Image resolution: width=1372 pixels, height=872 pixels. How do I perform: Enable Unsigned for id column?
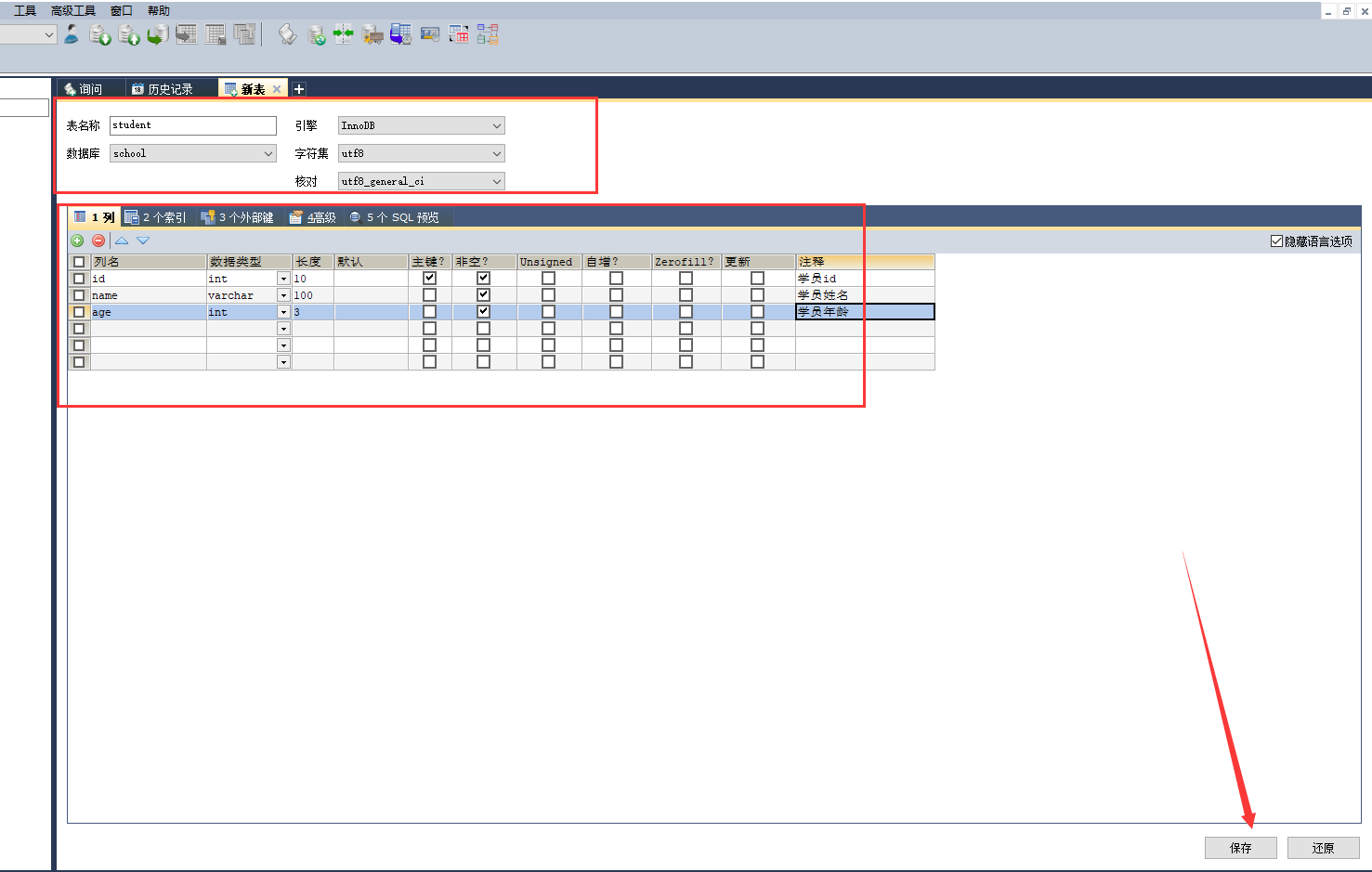[548, 278]
